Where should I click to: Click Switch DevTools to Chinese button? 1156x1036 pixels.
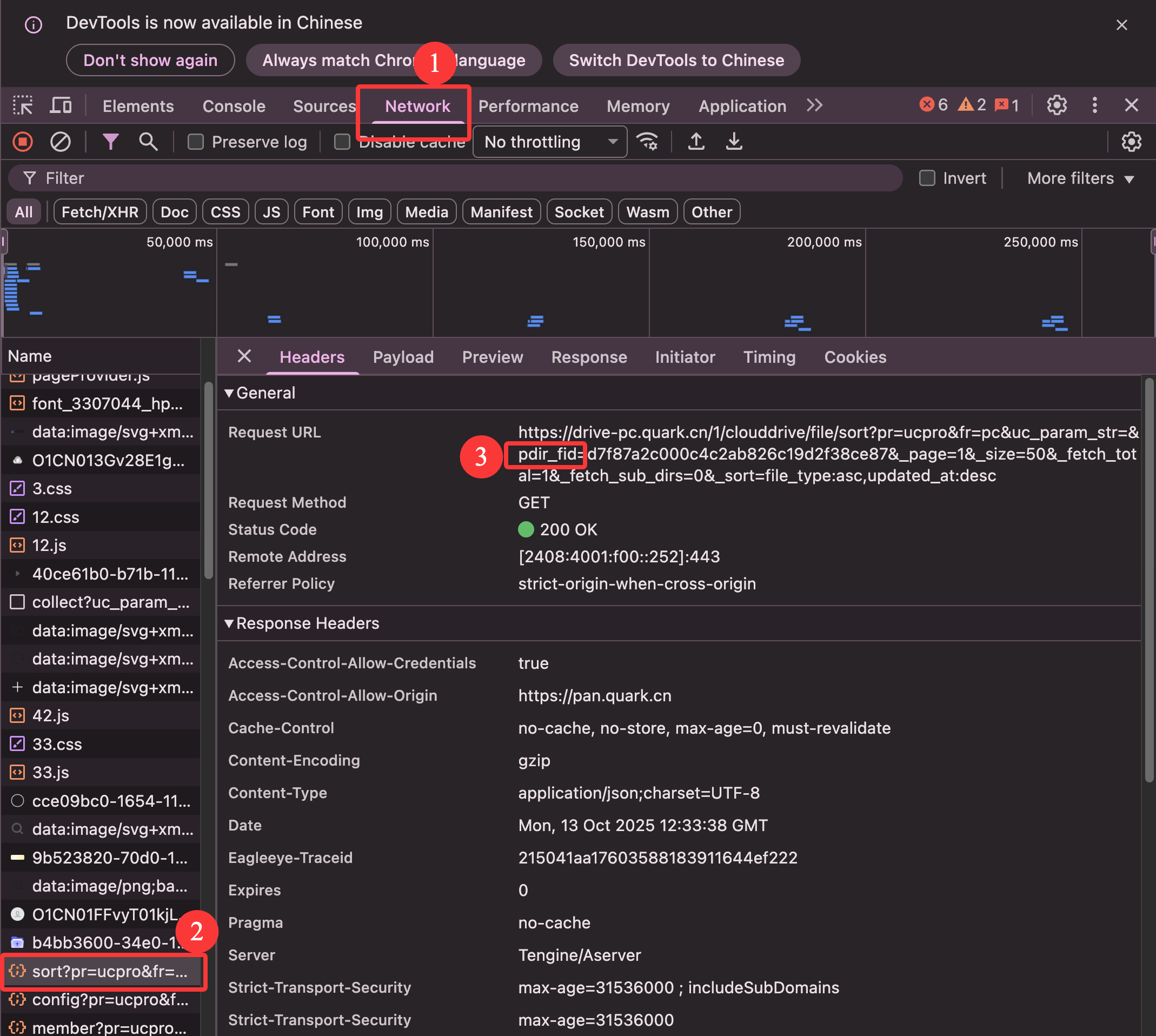676,61
